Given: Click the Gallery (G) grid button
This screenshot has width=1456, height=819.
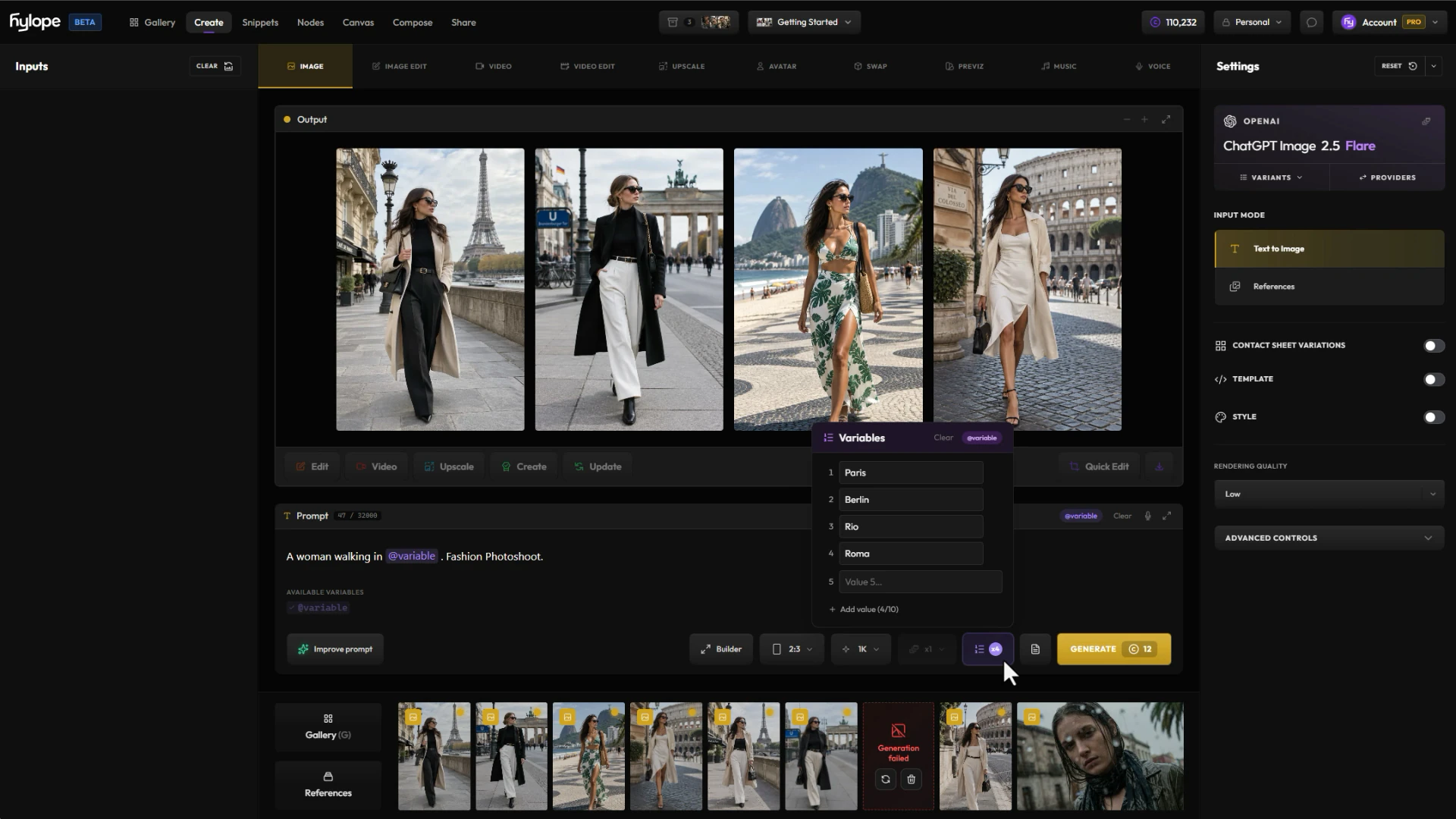Looking at the screenshot, I should (328, 726).
